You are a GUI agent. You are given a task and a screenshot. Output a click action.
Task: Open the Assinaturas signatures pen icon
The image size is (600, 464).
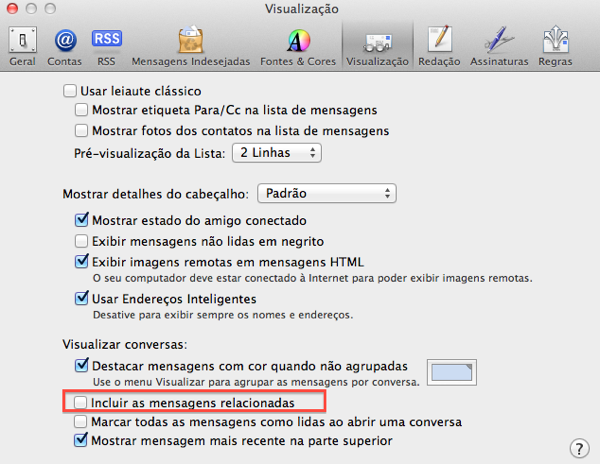pos(499,39)
